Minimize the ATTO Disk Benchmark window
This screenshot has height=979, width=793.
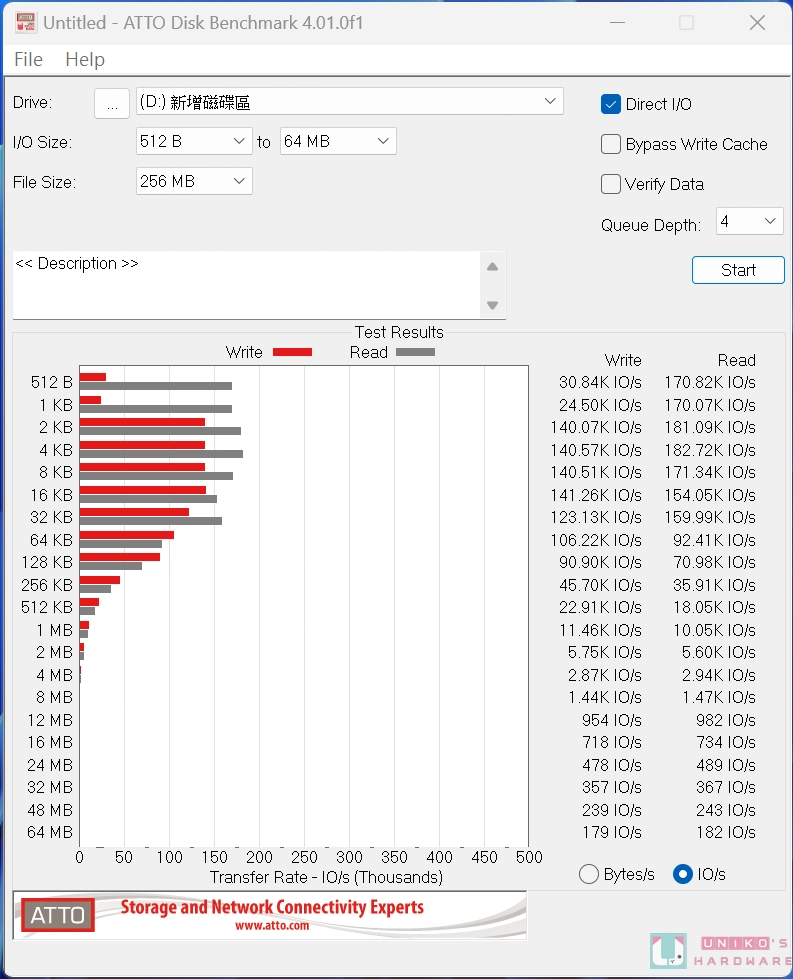[x=618, y=22]
